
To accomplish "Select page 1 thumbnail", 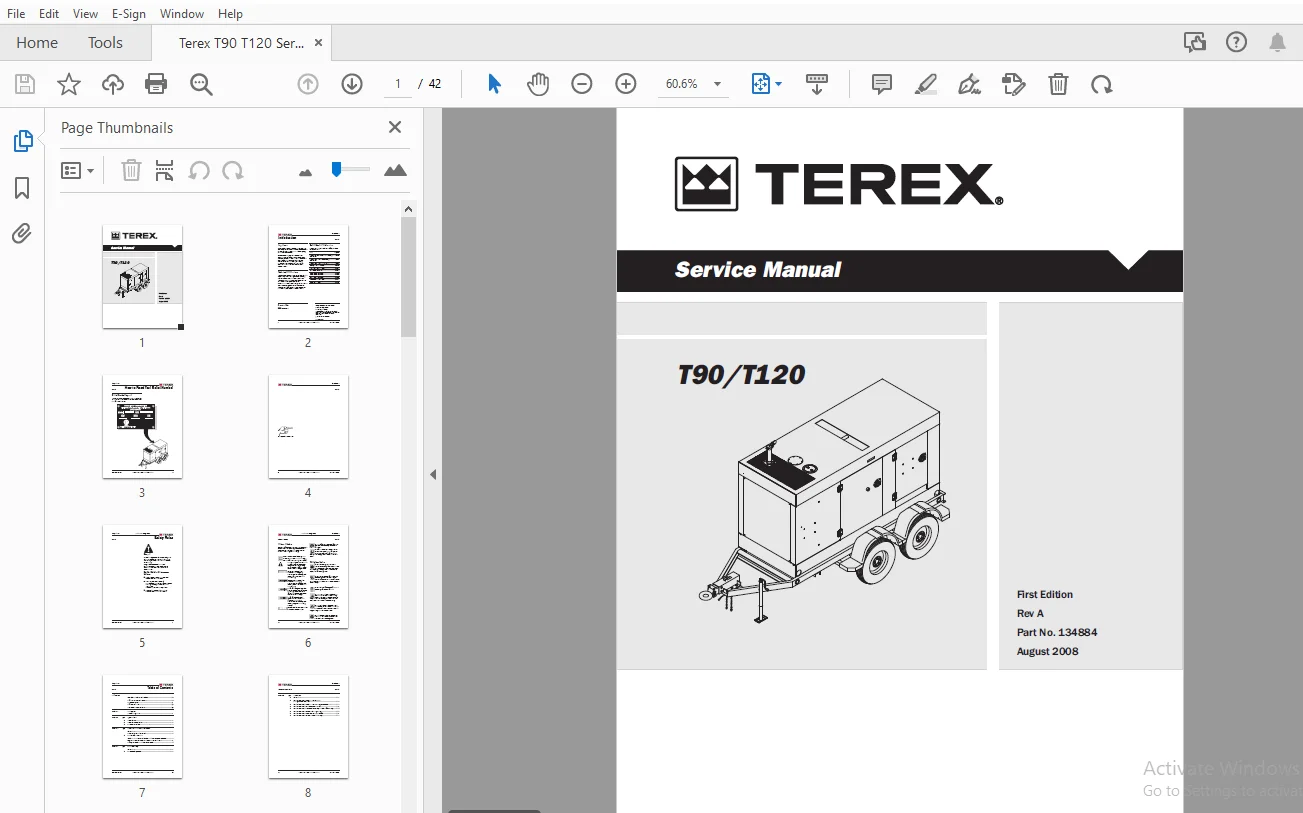I will [142, 277].
